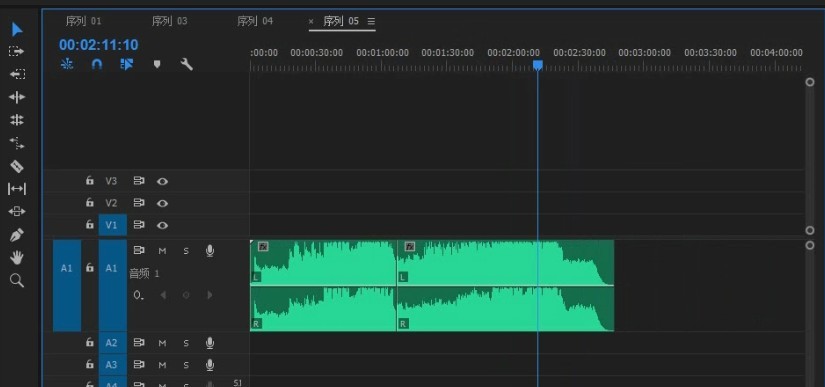The image size is (825, 387).
Task: Pick the Razor tool
Action: point(17,167)
